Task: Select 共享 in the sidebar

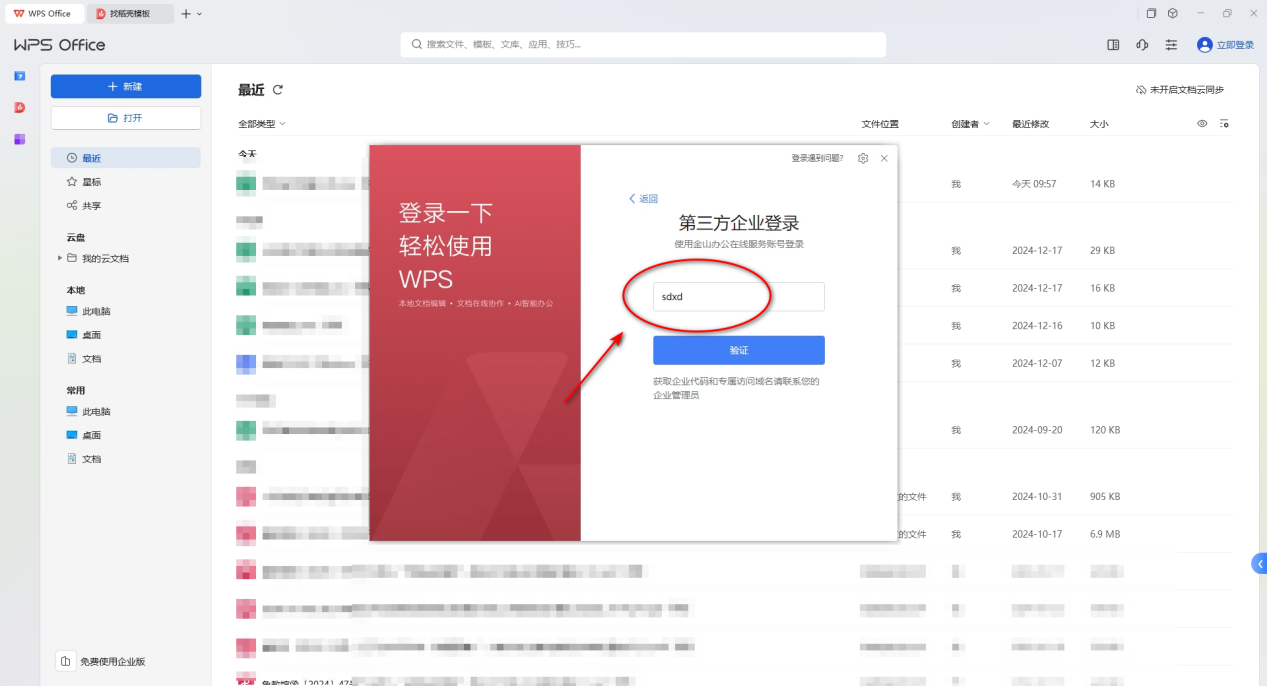Action: (126, 205)
